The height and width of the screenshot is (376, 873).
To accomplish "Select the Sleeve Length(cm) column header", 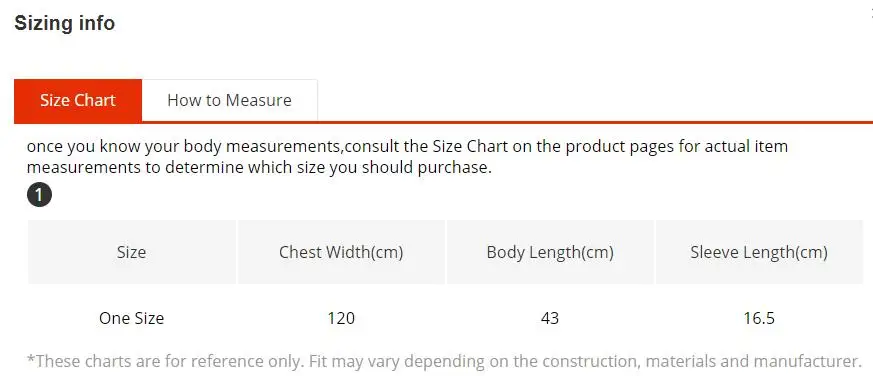I will click(x=759, y=252).
